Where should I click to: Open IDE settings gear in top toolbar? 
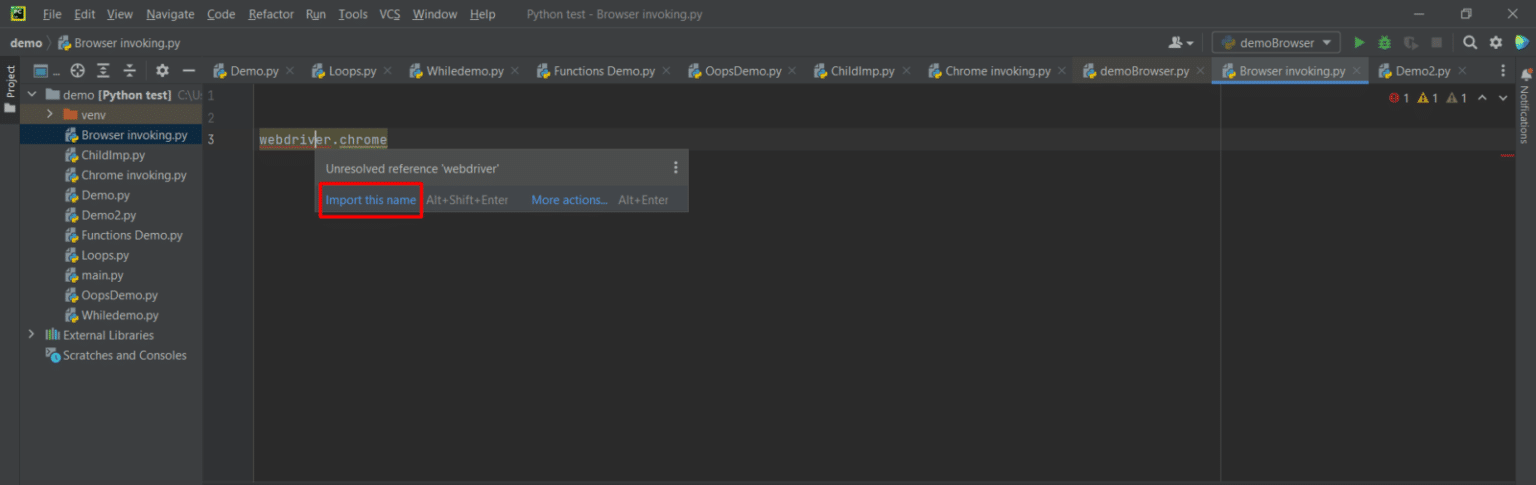1496,43
